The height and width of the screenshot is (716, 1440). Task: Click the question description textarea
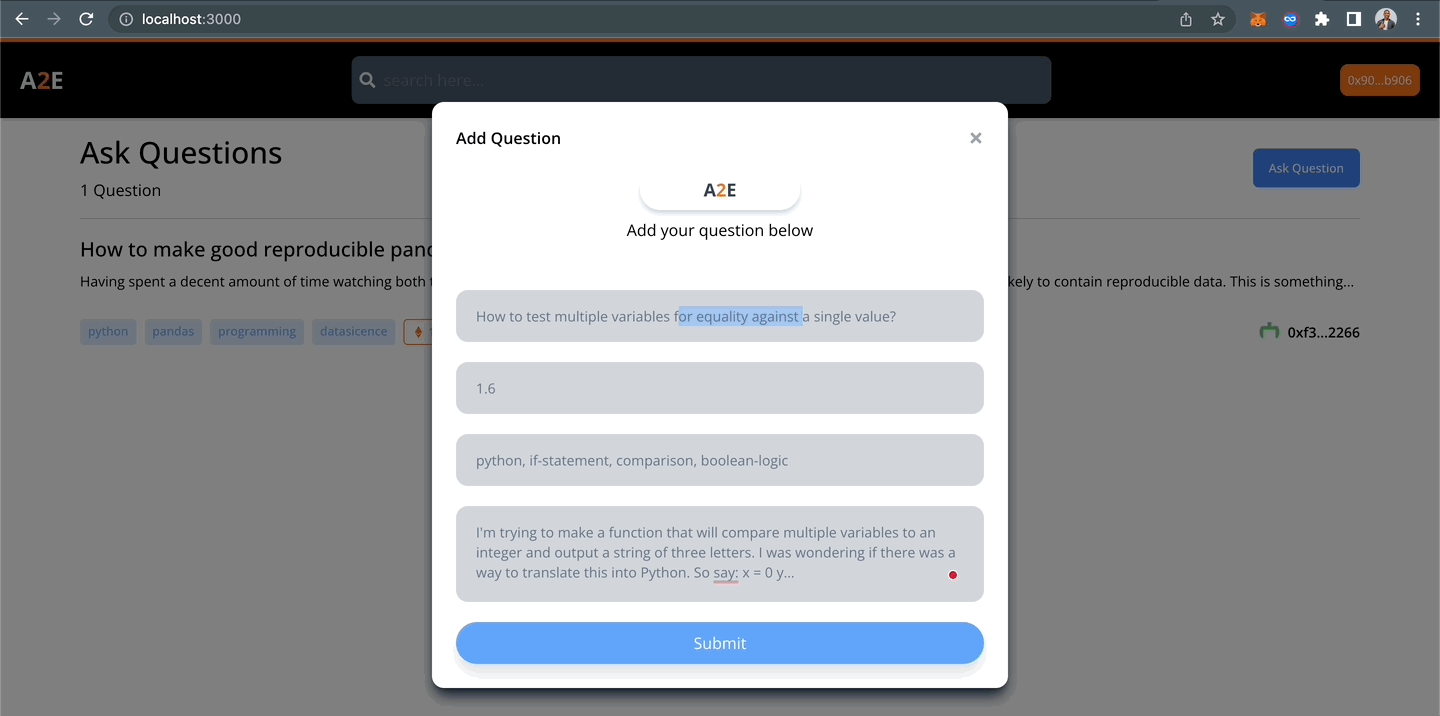[720, 553]
